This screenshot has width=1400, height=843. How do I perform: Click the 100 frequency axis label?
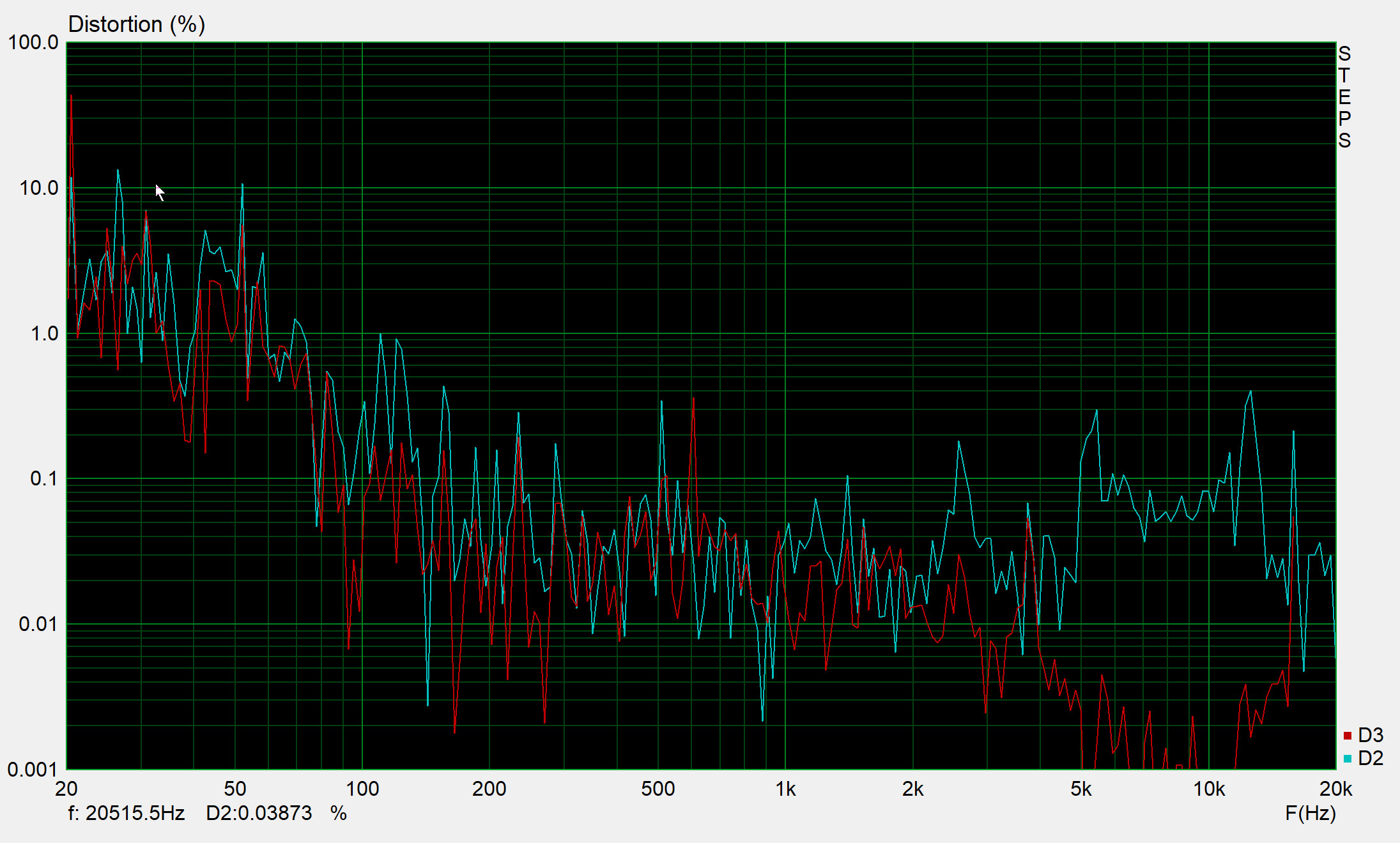[362, 789]
